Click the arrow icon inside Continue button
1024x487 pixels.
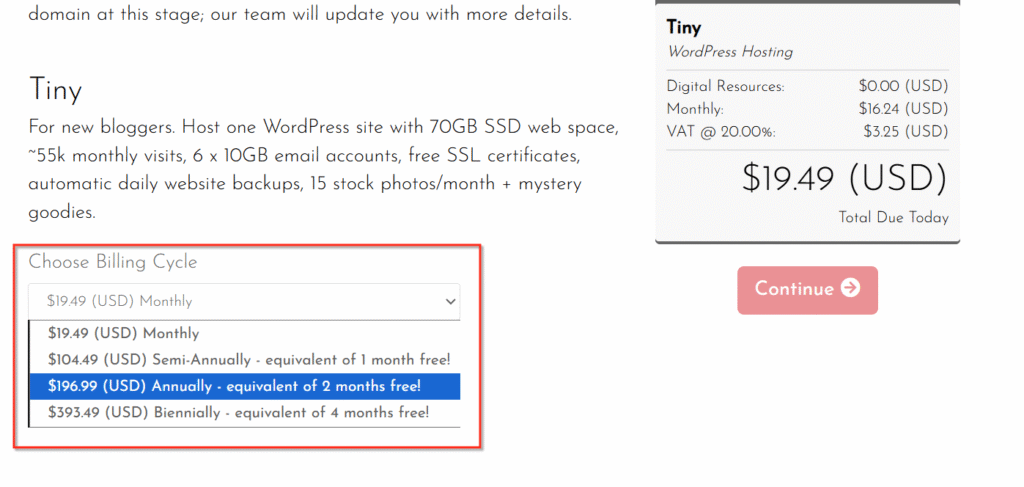tap(850, 289)
